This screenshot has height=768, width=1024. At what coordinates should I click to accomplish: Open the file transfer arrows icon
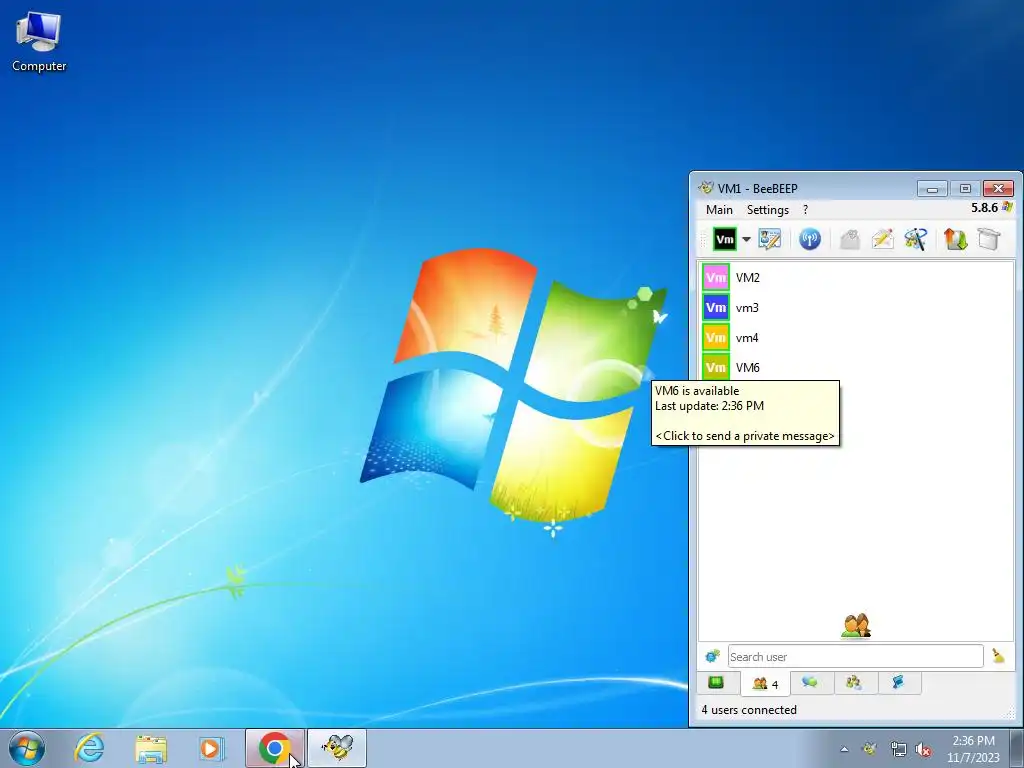pyautogui.click(x=955, y=239)
